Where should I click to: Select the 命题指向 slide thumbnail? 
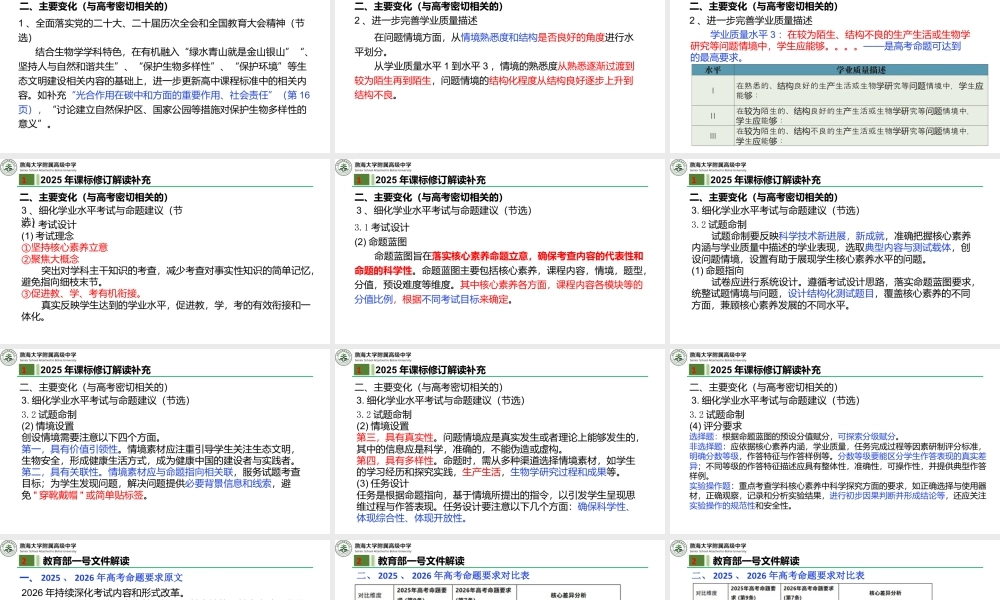tap(835, 251)
